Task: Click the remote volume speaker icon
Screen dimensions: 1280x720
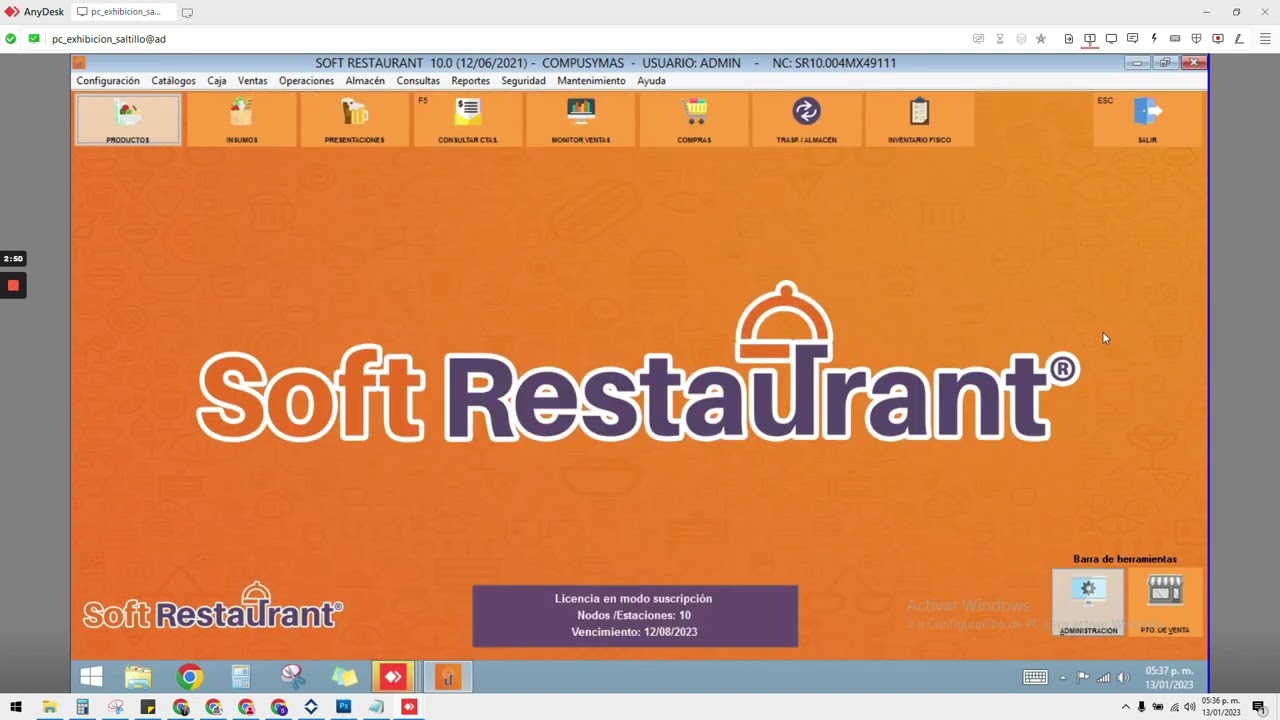Action: (x=1123, y=677)
